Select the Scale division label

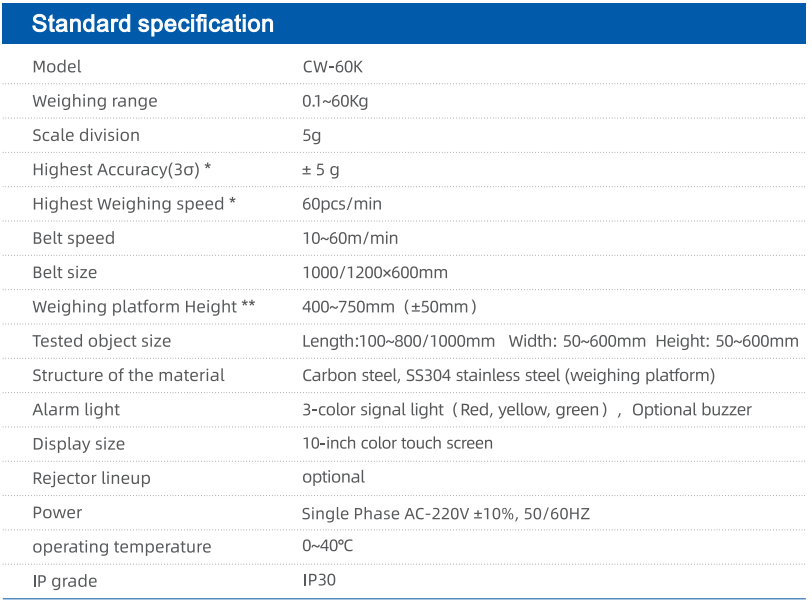coord(86,135)
